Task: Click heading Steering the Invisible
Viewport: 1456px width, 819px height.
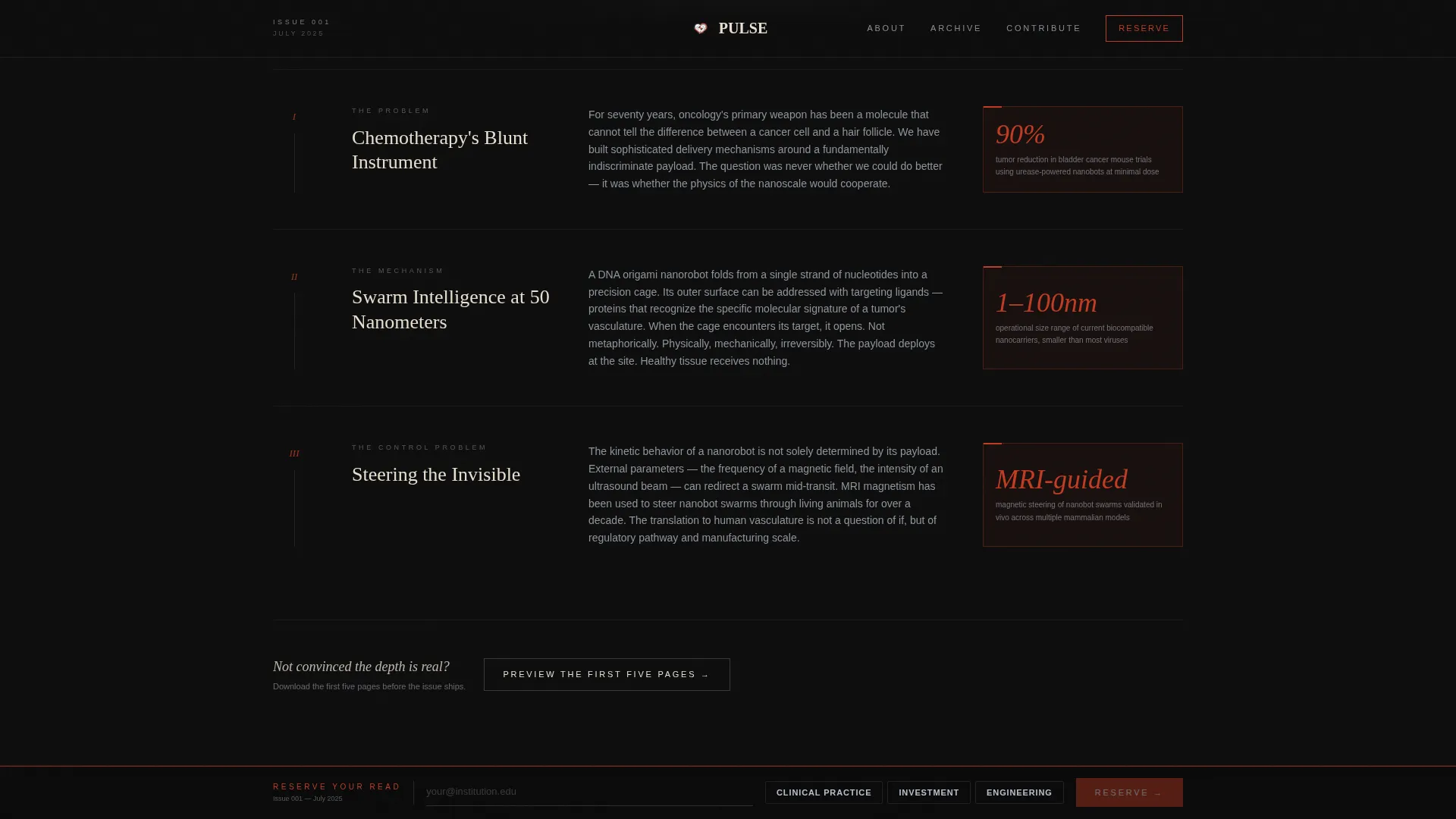Action: click(x=436, y=475)
